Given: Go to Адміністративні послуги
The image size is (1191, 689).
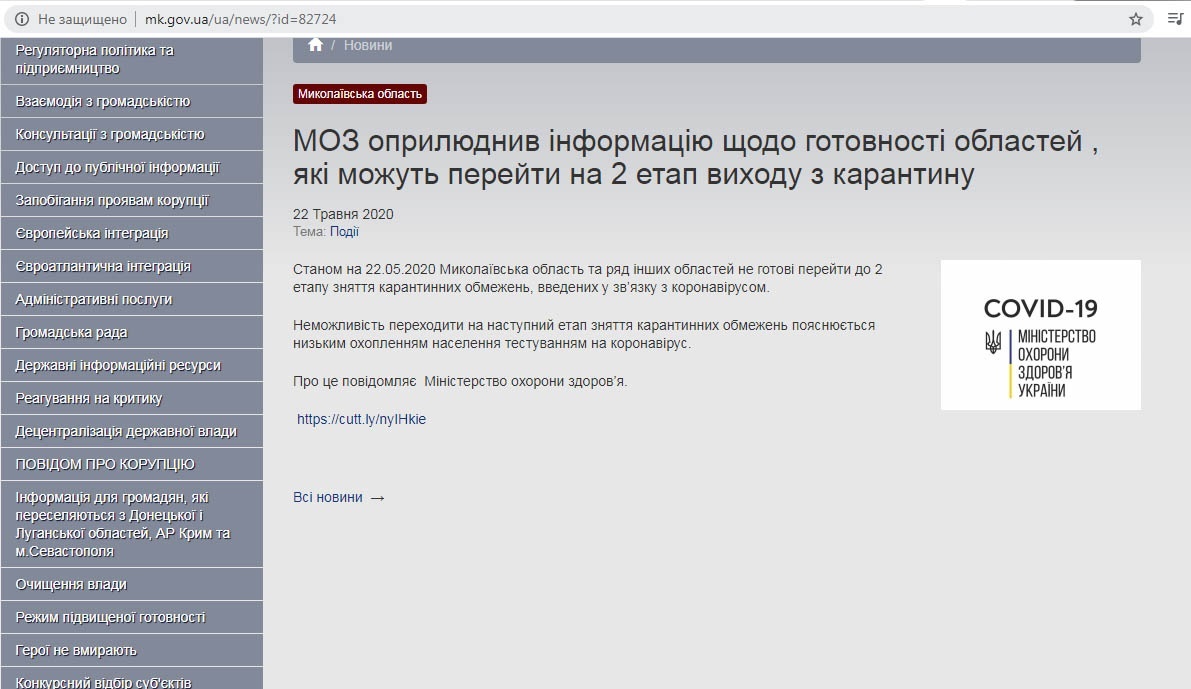Looking at the screenshot, I should point(132,299).
